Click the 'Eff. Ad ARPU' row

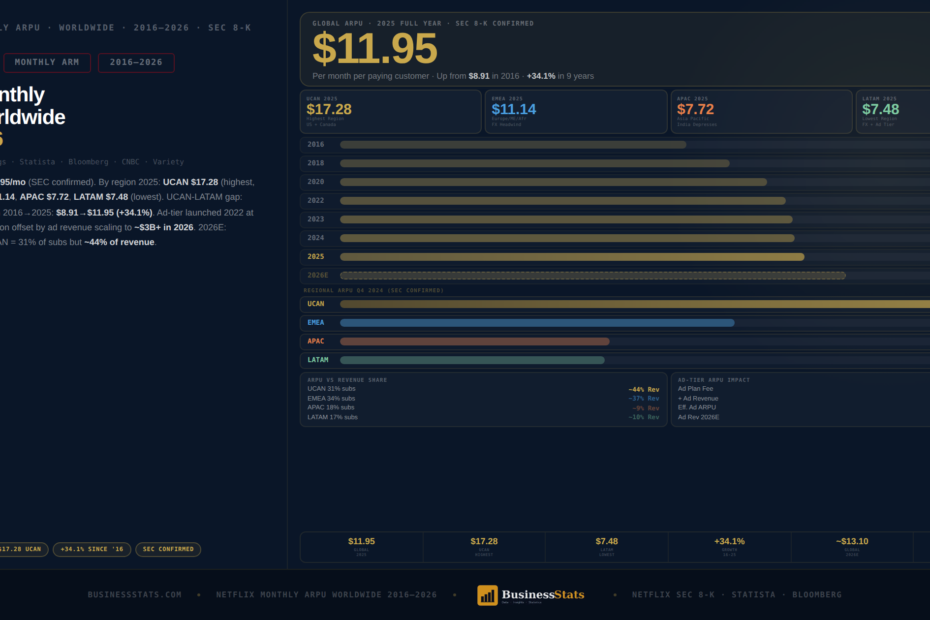click(x=804, y=408)
